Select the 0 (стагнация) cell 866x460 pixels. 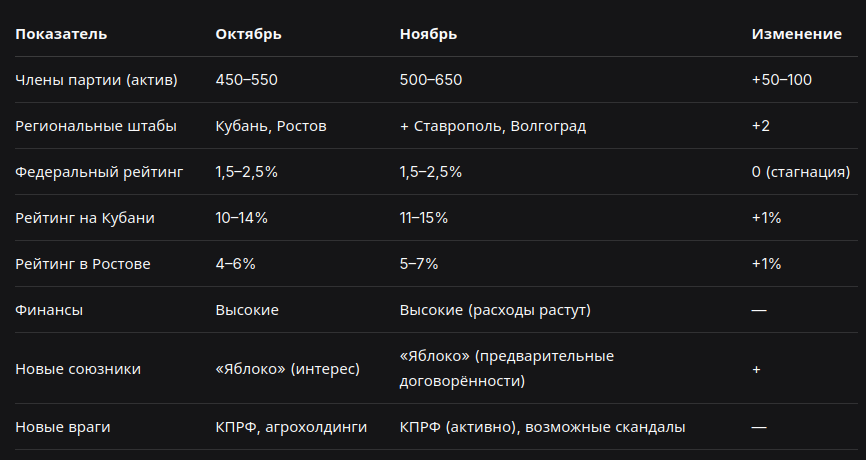click(801, 172)
